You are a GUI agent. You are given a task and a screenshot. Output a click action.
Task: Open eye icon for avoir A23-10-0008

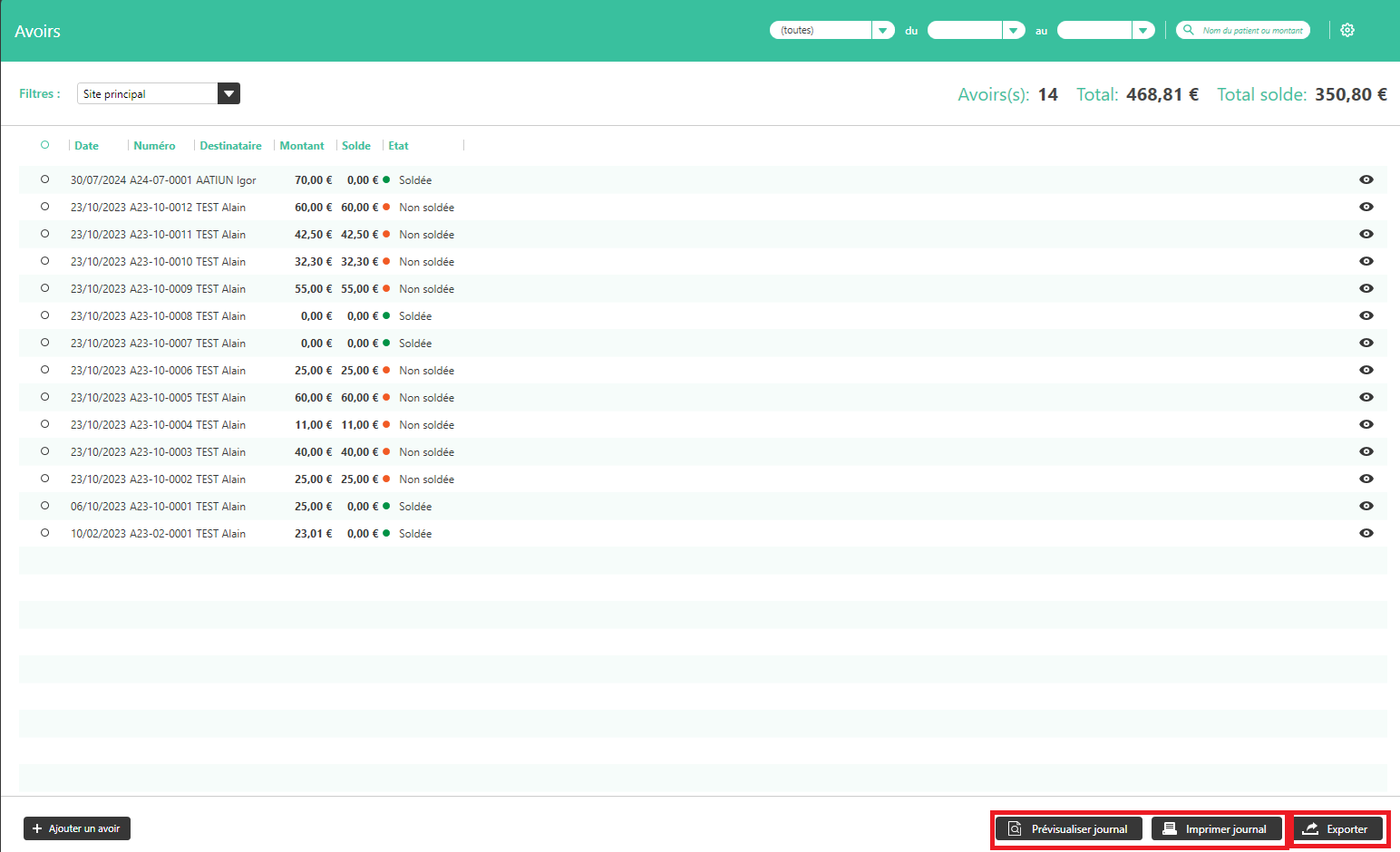click(1366, 316)
